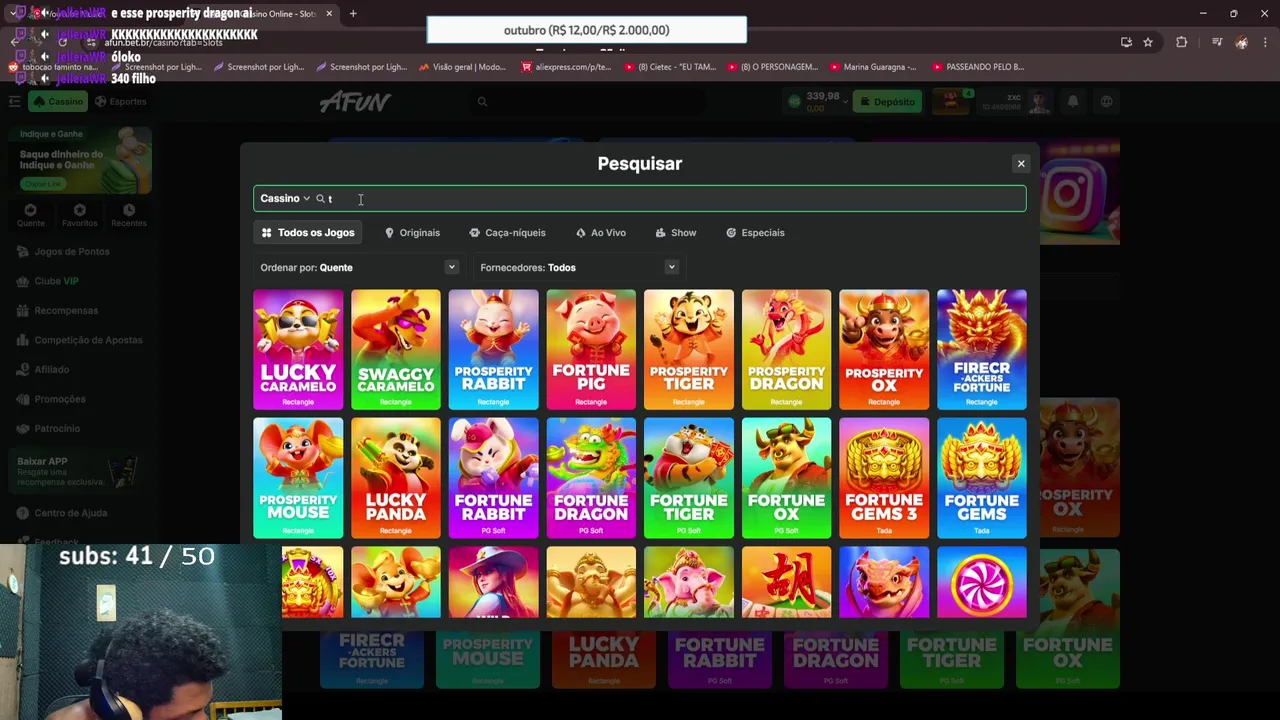The height and width of the screenshot is (720, 1280).
Task: Open the Lucky Panda game in search results
Action: click(x=395, y=478)
